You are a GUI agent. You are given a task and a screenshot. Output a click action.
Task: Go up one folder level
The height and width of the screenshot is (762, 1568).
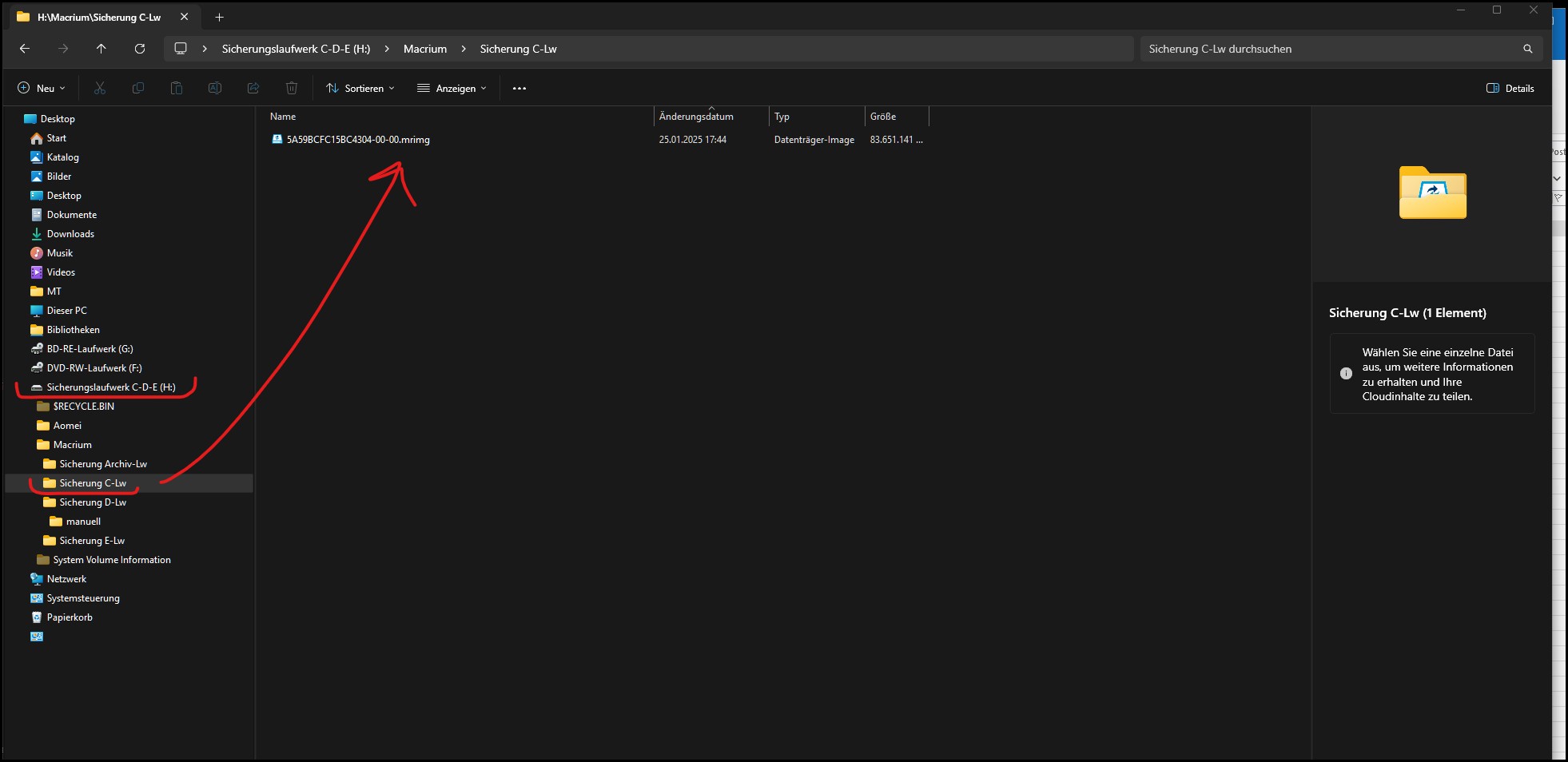point(101,49)
